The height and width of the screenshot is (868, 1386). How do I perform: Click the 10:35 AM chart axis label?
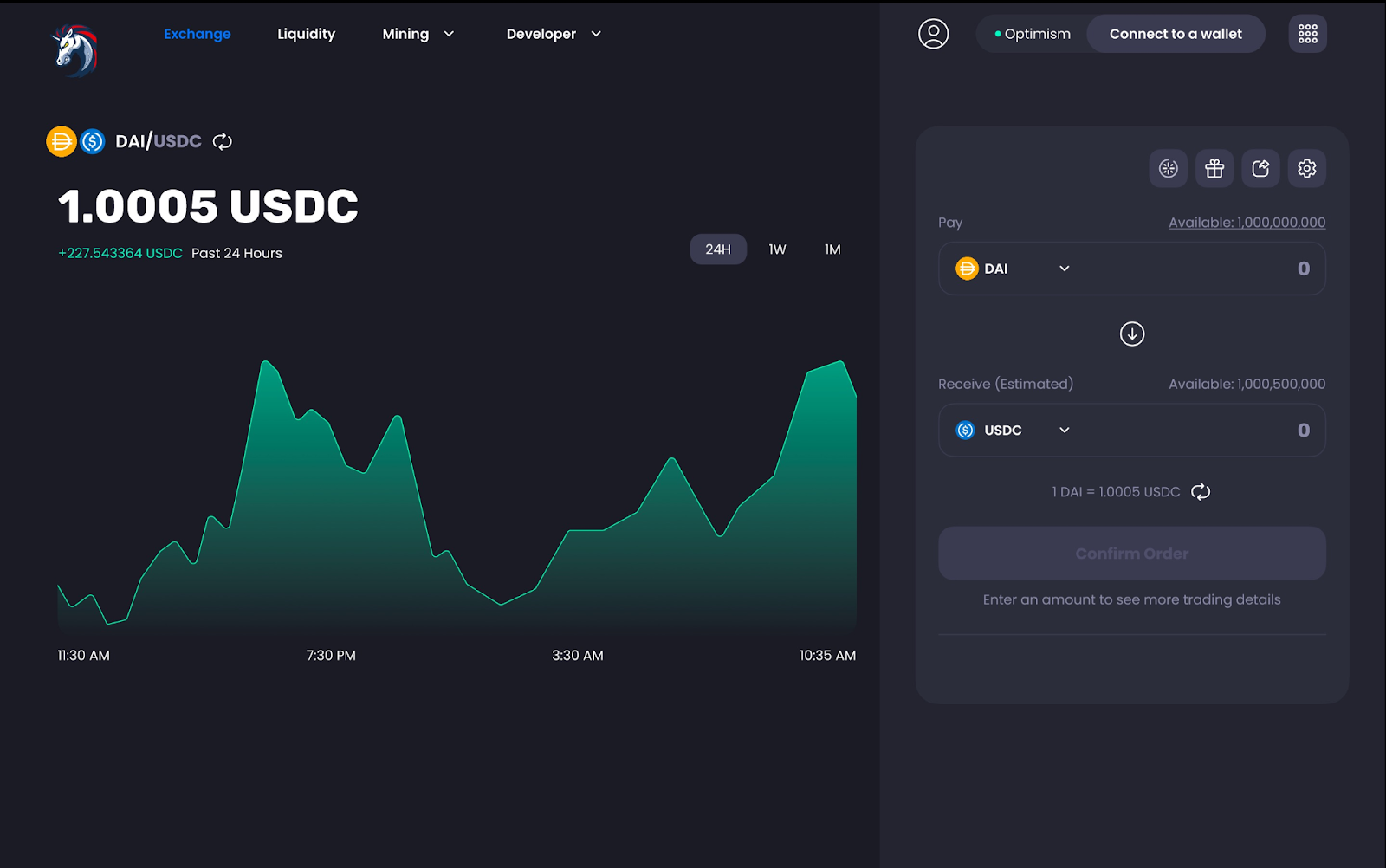tap(827, 656)
